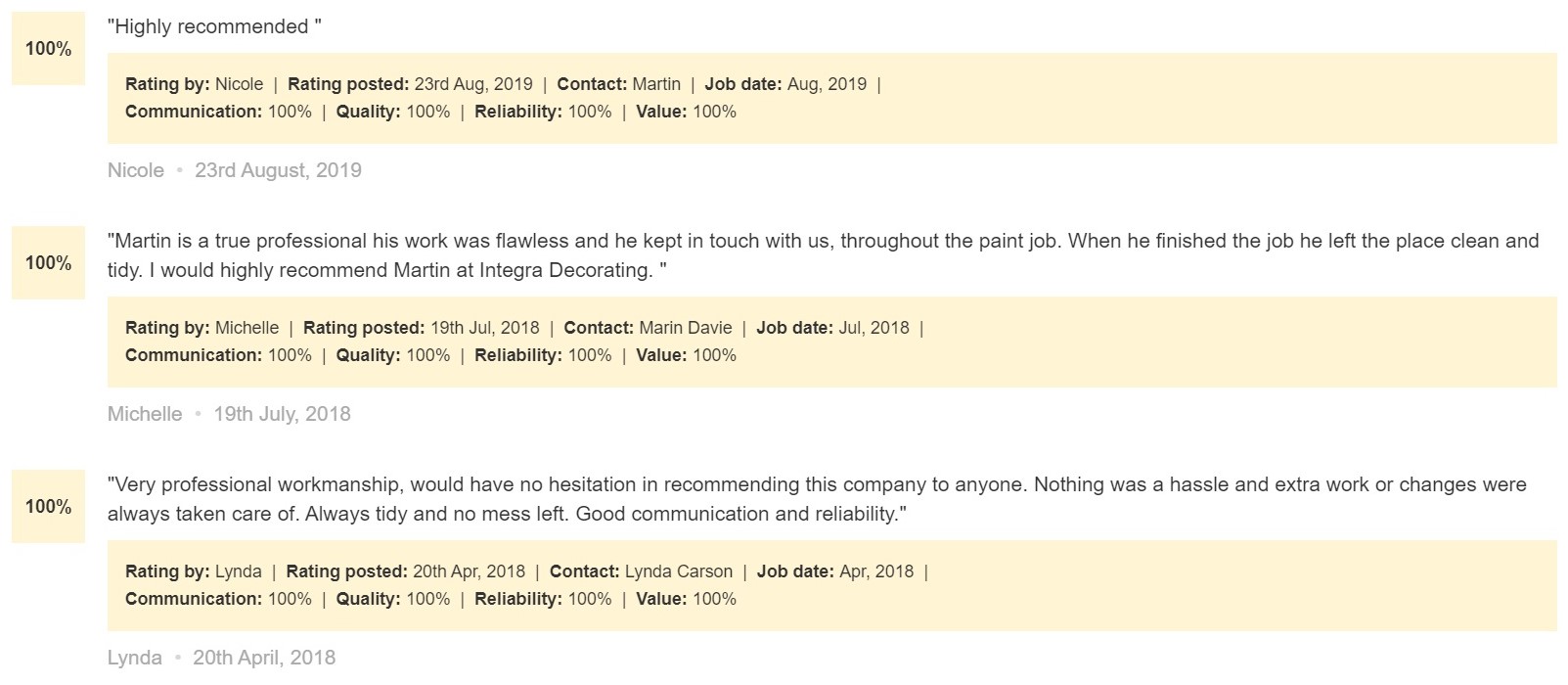Click the "Highly recommended" review quote
Screen dimensions: 1568x685
pos(214,27)
